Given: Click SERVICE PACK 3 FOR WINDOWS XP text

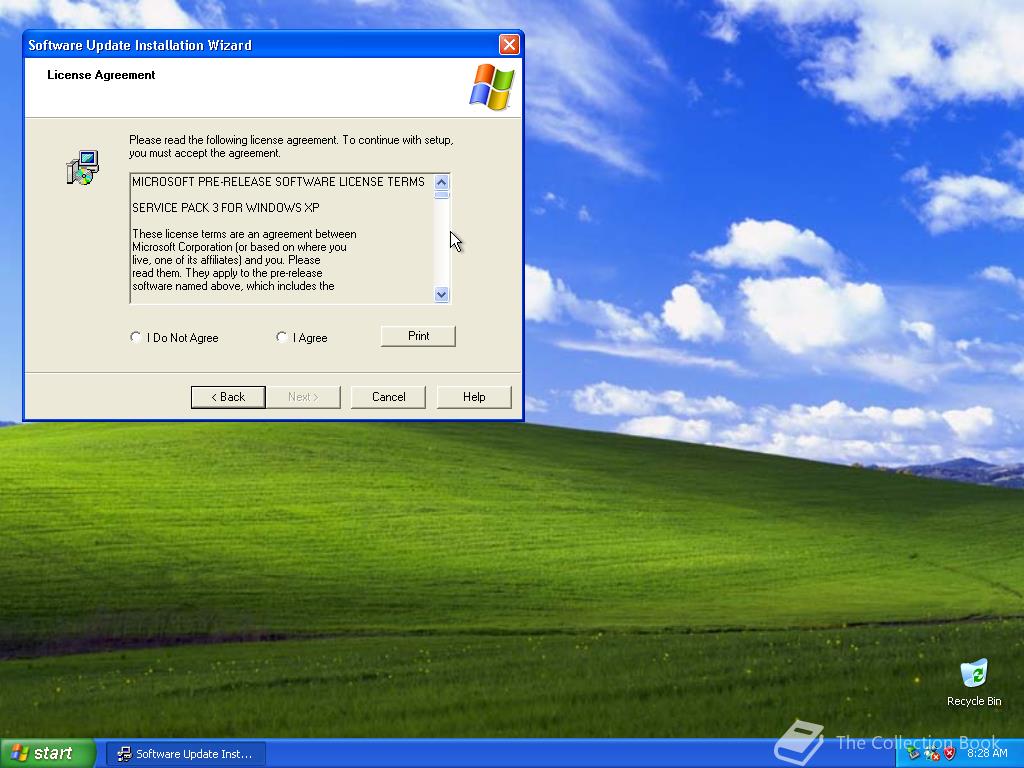Looking at the screenshot, I should [226, 208].
